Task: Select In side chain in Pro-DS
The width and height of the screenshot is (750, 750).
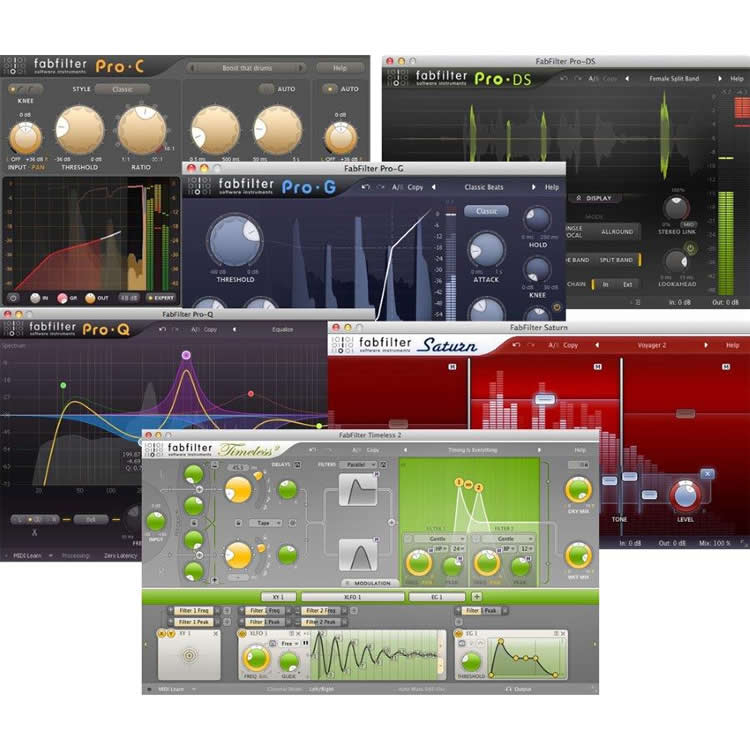Action: pos(605,284)
